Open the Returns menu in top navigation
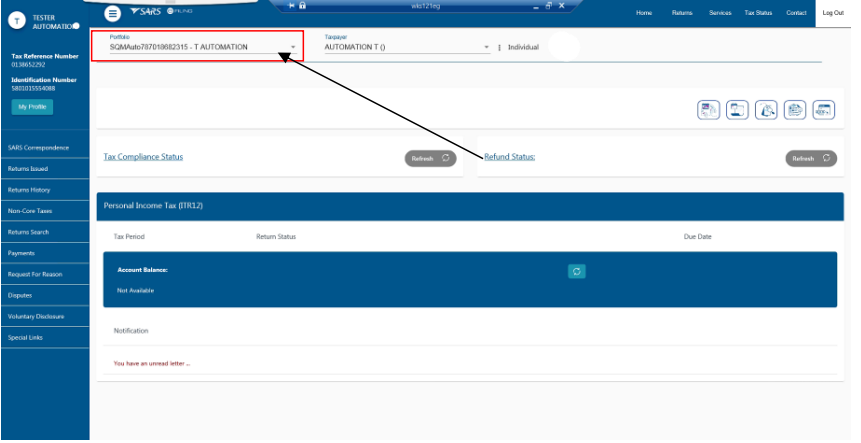Image resolution: width=861 pixels, height=443 pixels. point(682,13)
